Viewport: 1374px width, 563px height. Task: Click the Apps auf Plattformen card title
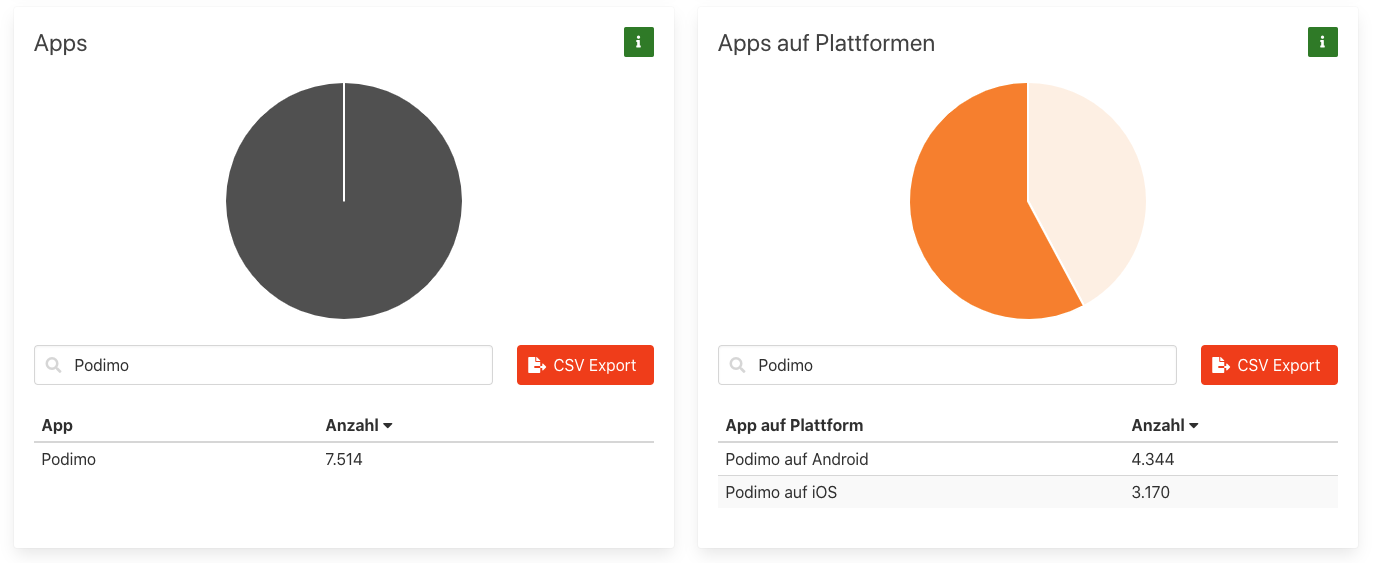[826, 44]
